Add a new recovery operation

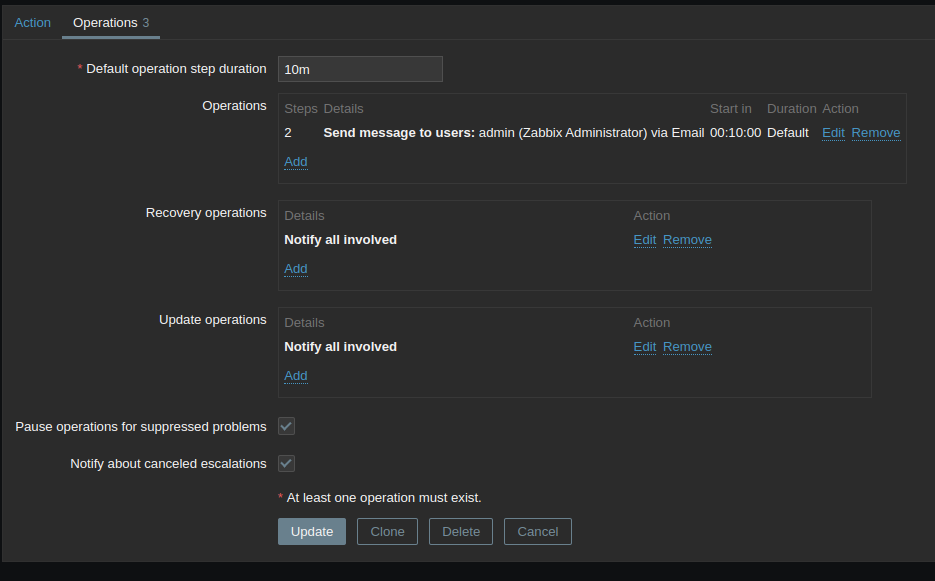[x=295, y=269]
